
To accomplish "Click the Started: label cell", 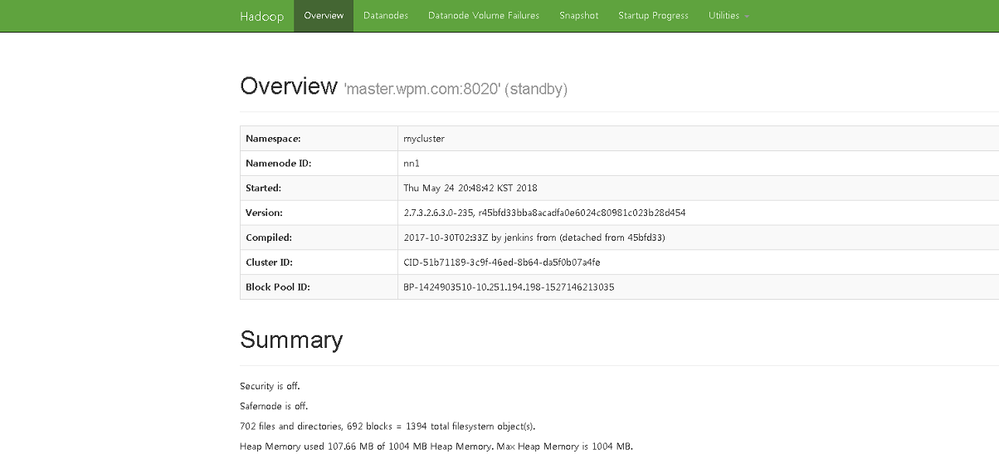I will [319, 188].
